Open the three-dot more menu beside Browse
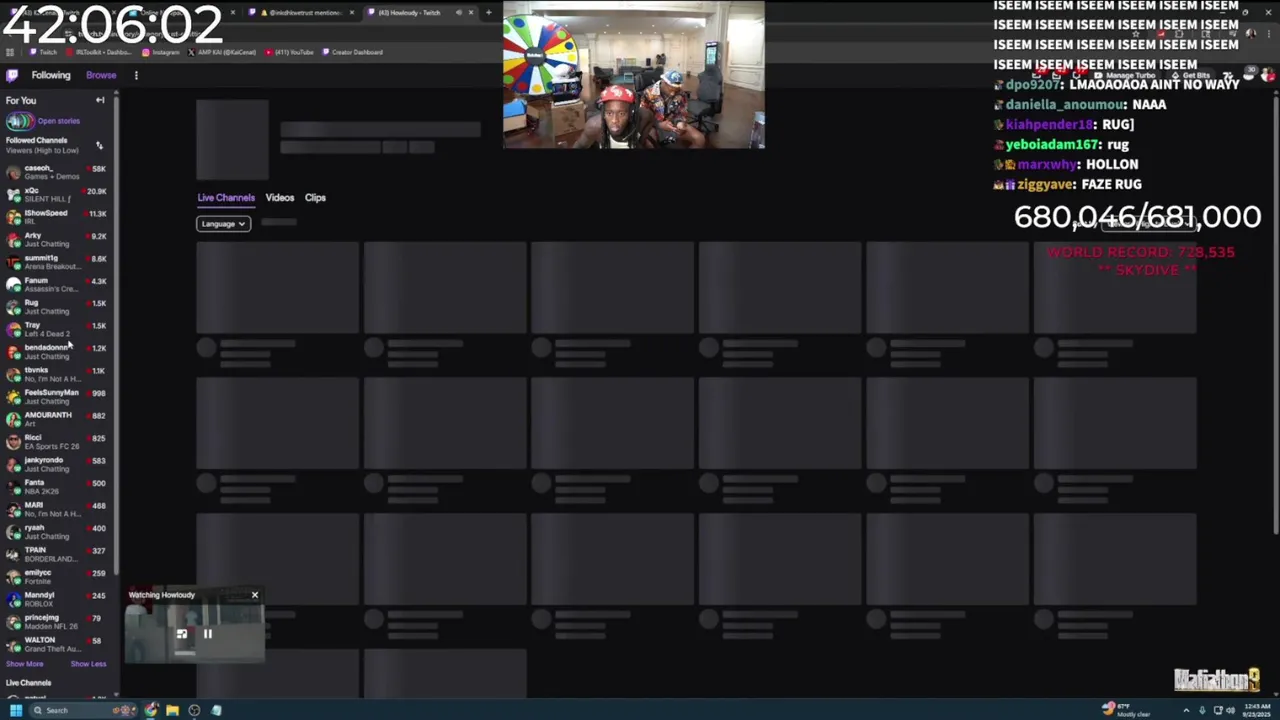This screenshot has width=1280, height=720. [136, 75]
